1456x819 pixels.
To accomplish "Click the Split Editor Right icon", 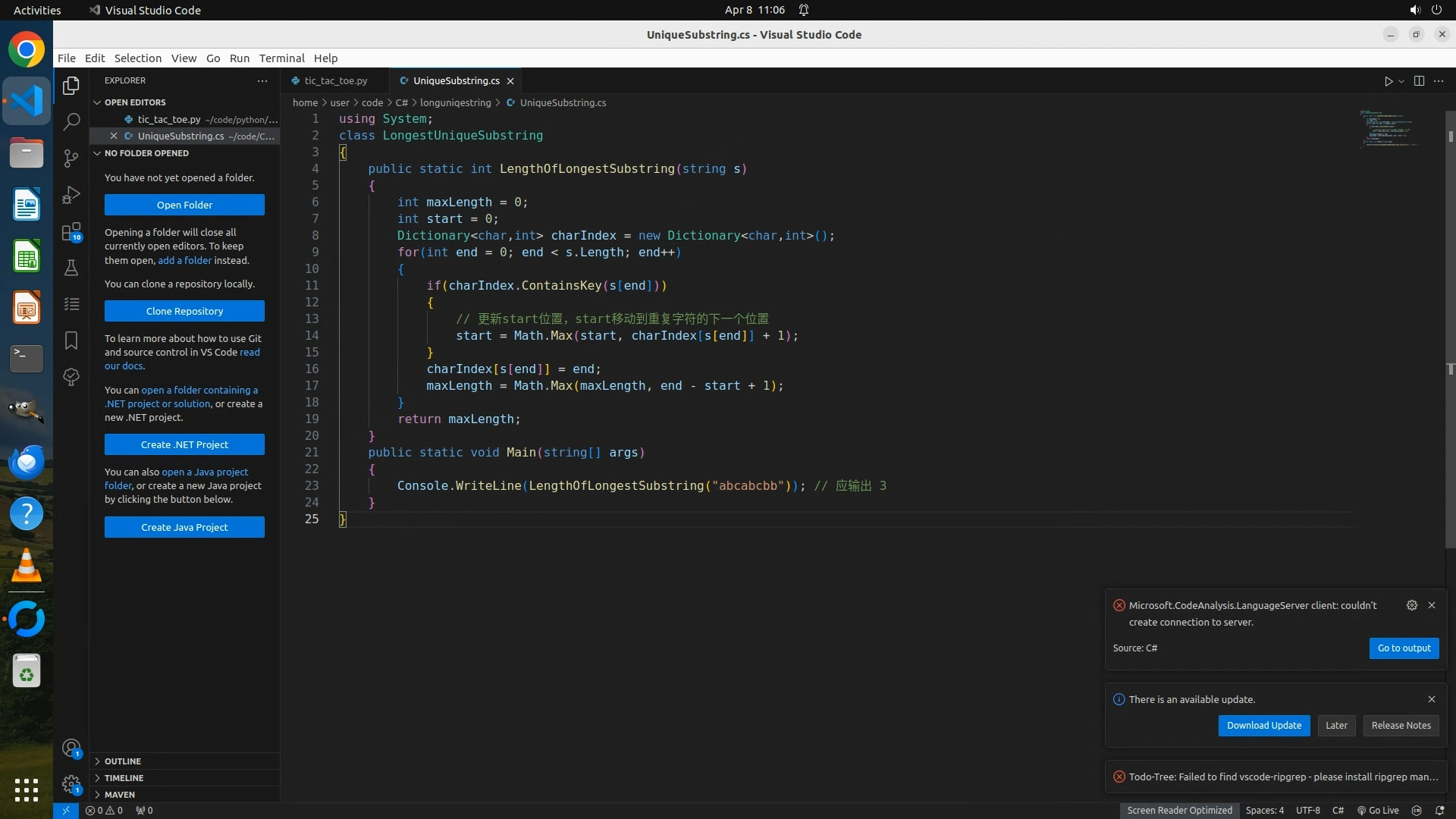I will [1419, 81].
